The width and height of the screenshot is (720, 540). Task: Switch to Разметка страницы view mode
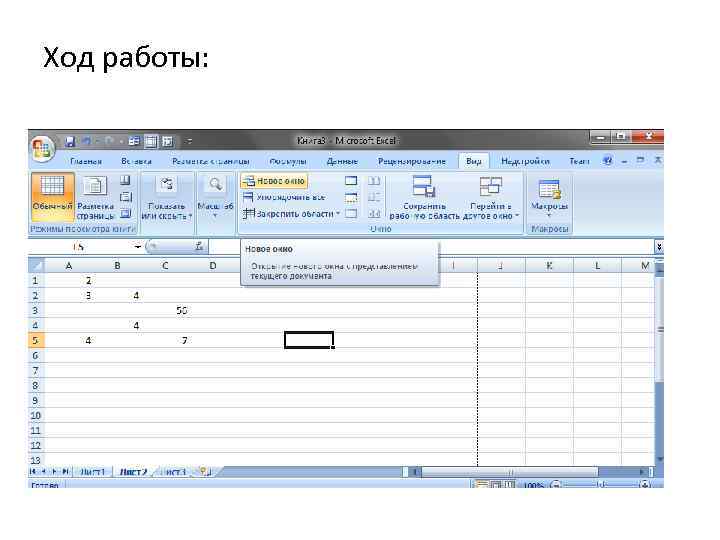(x=95, y=197)
